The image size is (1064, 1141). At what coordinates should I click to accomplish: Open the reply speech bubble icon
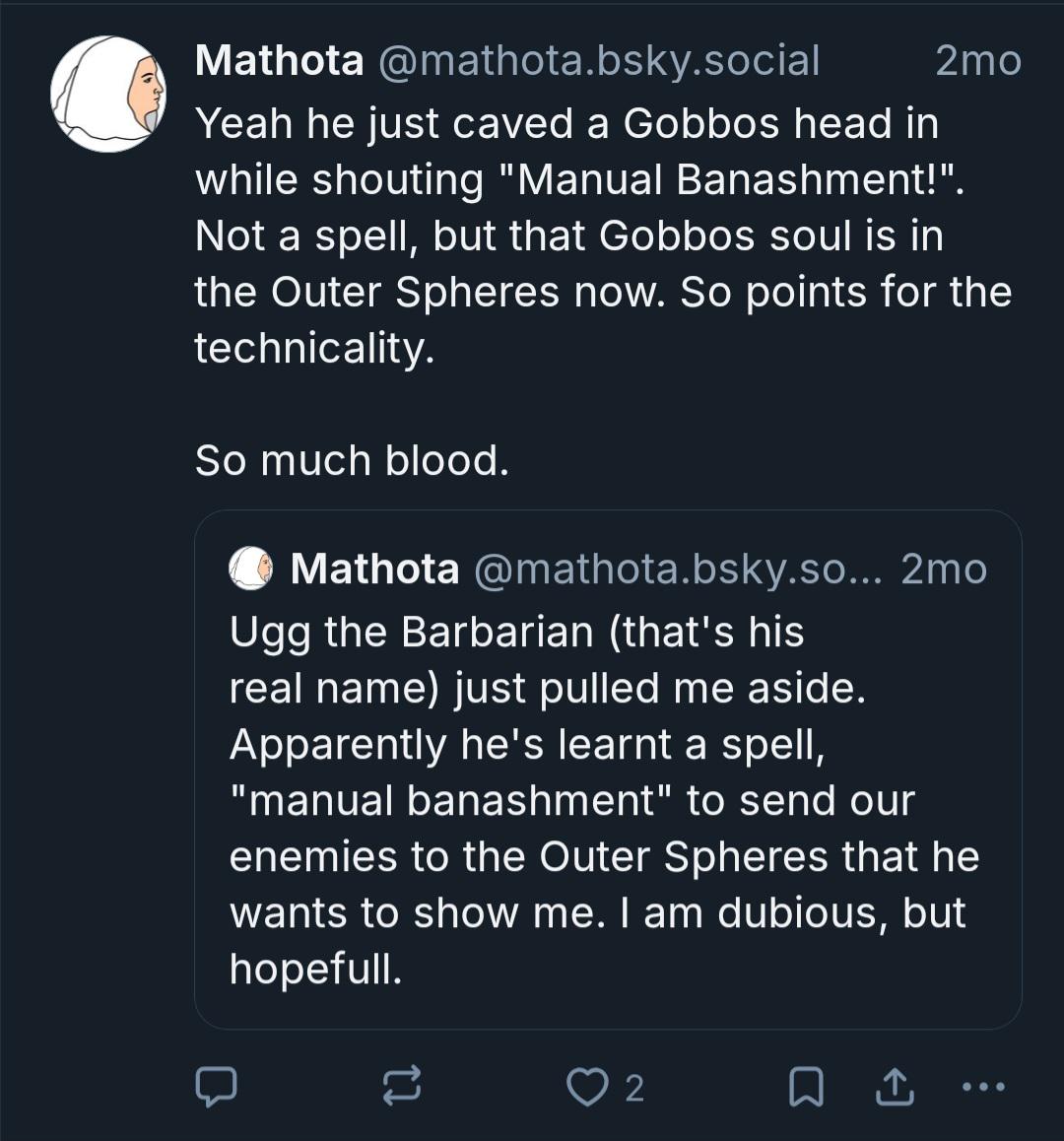216,1087
